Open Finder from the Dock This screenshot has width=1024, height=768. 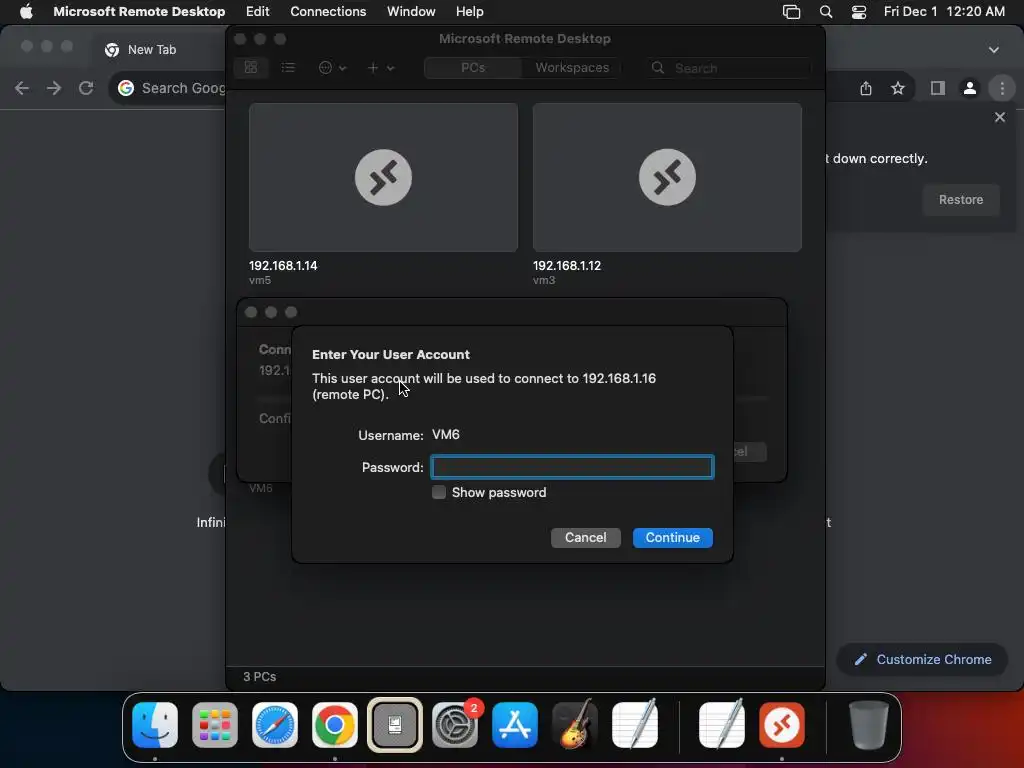155,725
